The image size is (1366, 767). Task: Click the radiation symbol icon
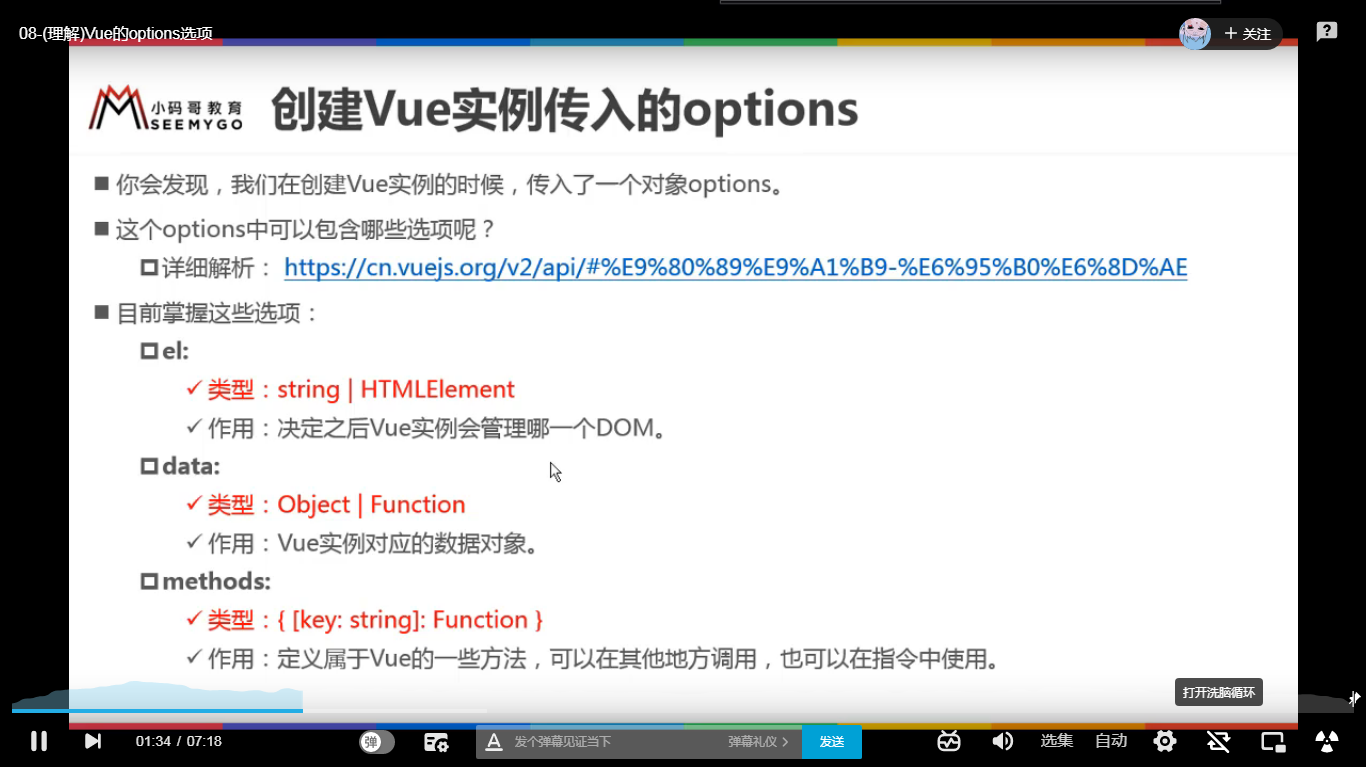point(1326,741)
